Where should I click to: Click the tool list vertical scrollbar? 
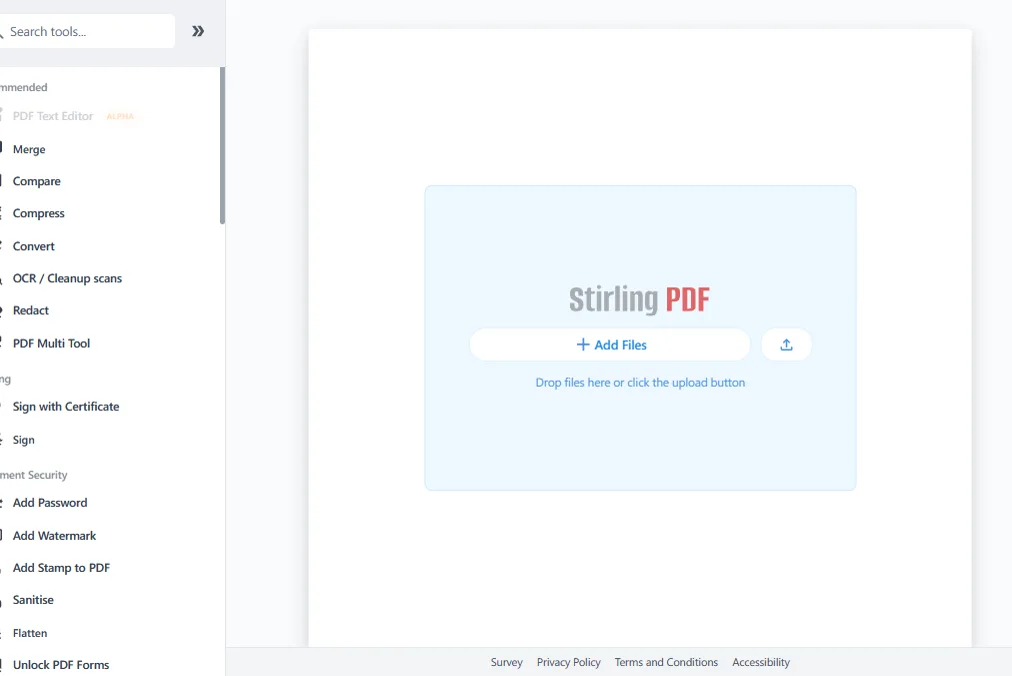tap(223, 146)
